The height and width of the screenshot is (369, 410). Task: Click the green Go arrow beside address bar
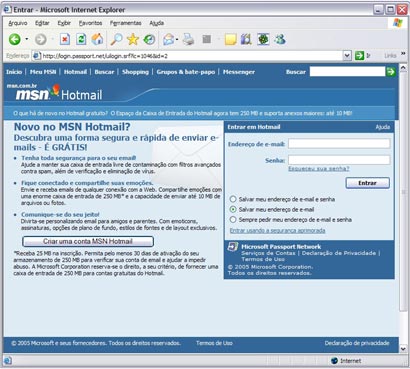point(359,55)
